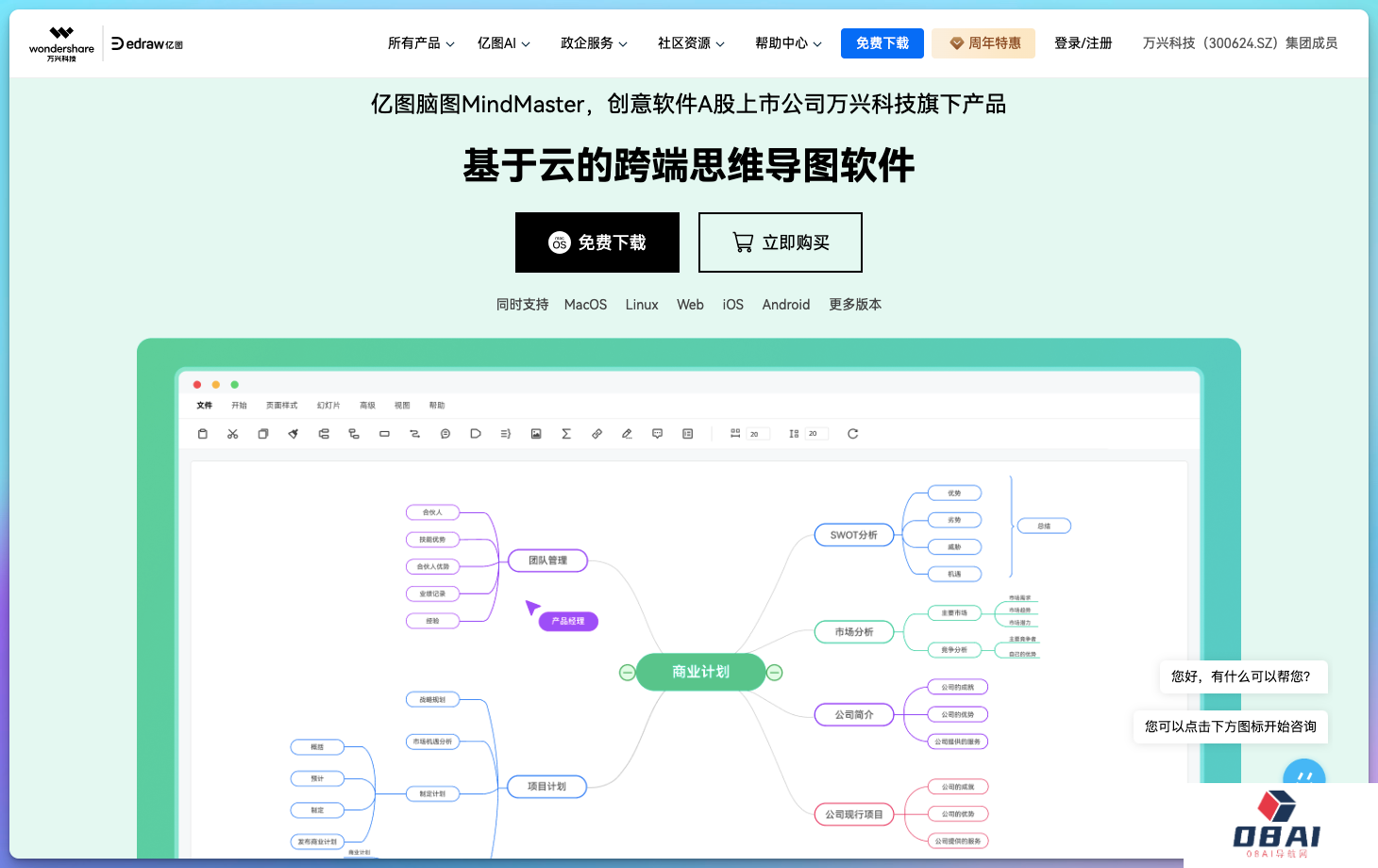Click the iOS platform link
The image size is (1378, 868).
733,305
